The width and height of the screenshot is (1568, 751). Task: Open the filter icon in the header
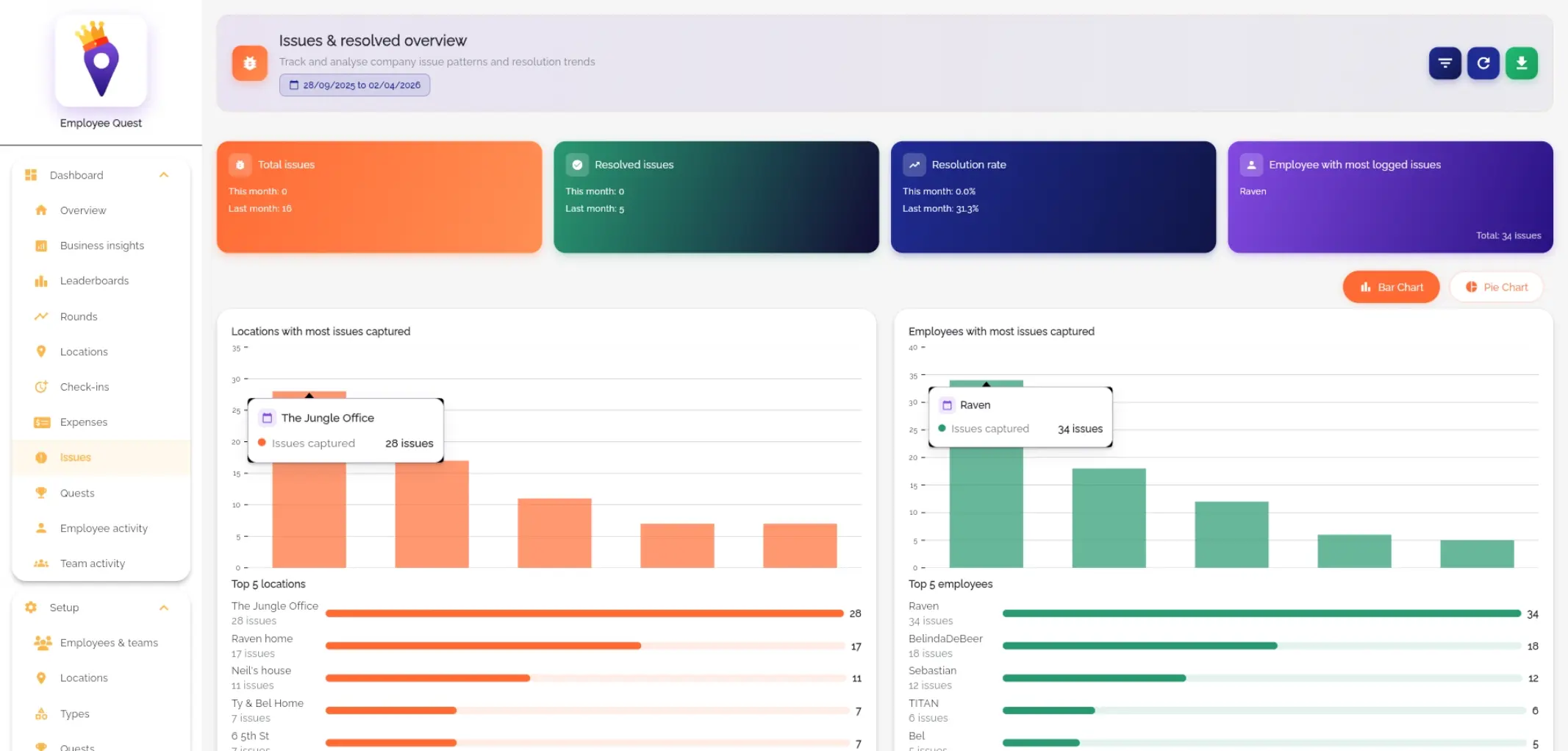[x=1444, y=63]
